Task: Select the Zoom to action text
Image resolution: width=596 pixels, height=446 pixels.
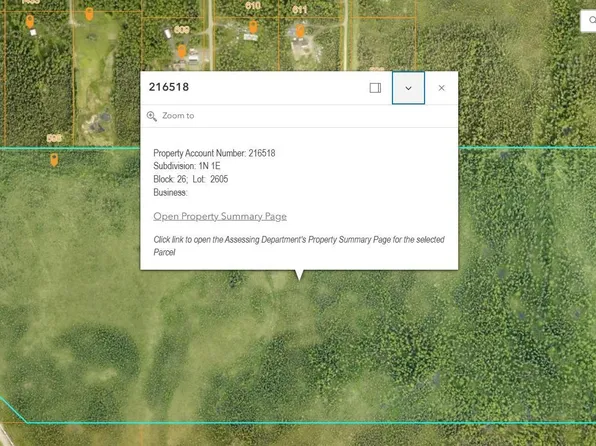Action: pos(178,116)
